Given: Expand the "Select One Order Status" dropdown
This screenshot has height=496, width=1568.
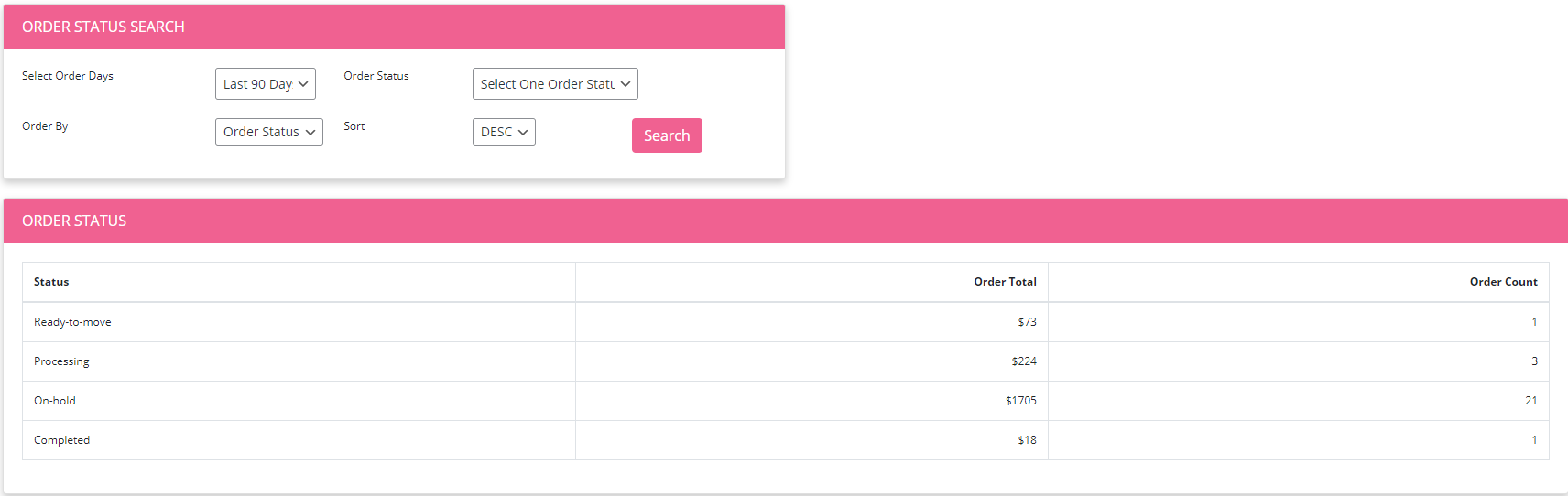Looking at the screenshot, I should click(x=555, y=84).
